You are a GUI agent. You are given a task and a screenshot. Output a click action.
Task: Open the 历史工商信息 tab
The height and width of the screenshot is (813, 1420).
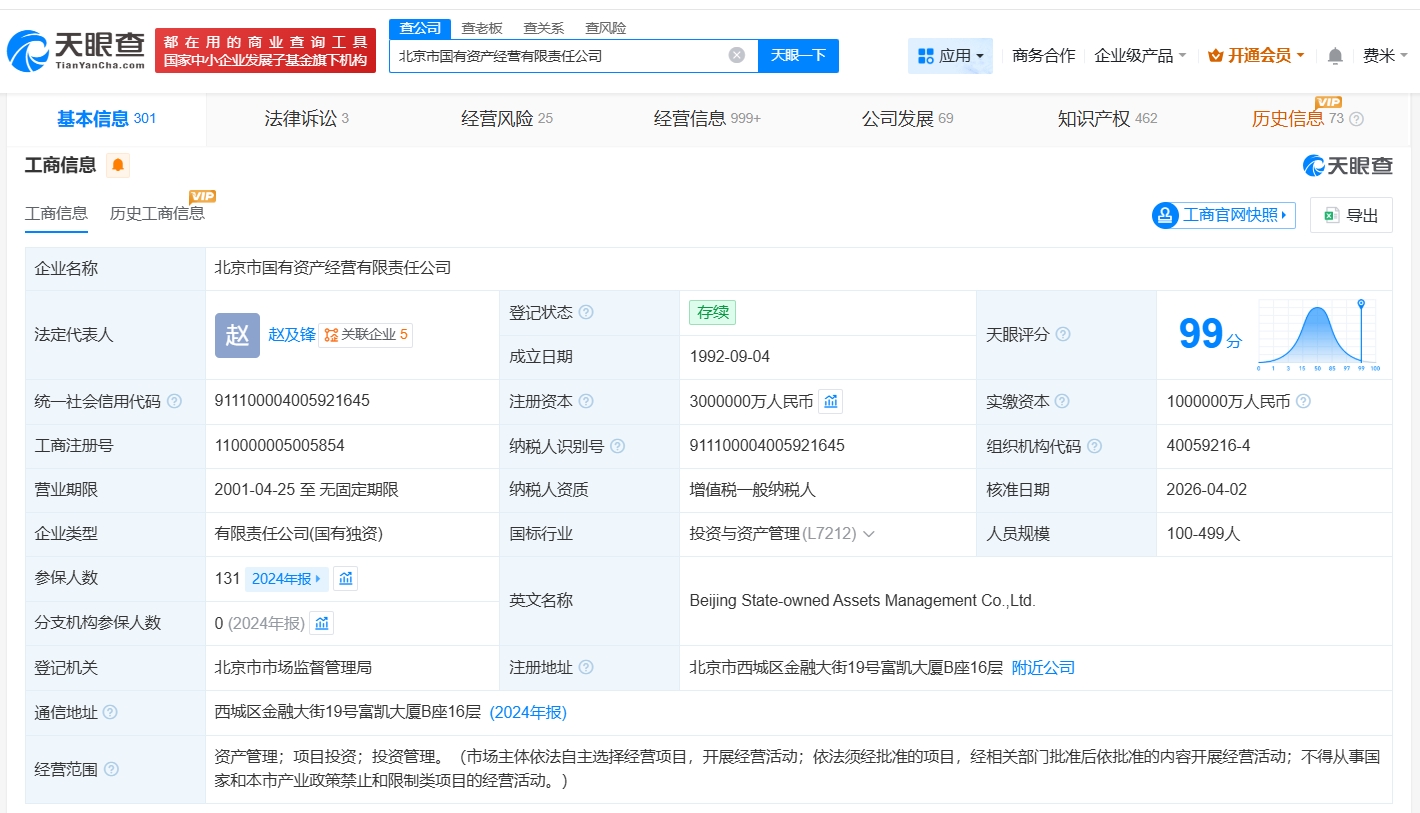point(157,213)
